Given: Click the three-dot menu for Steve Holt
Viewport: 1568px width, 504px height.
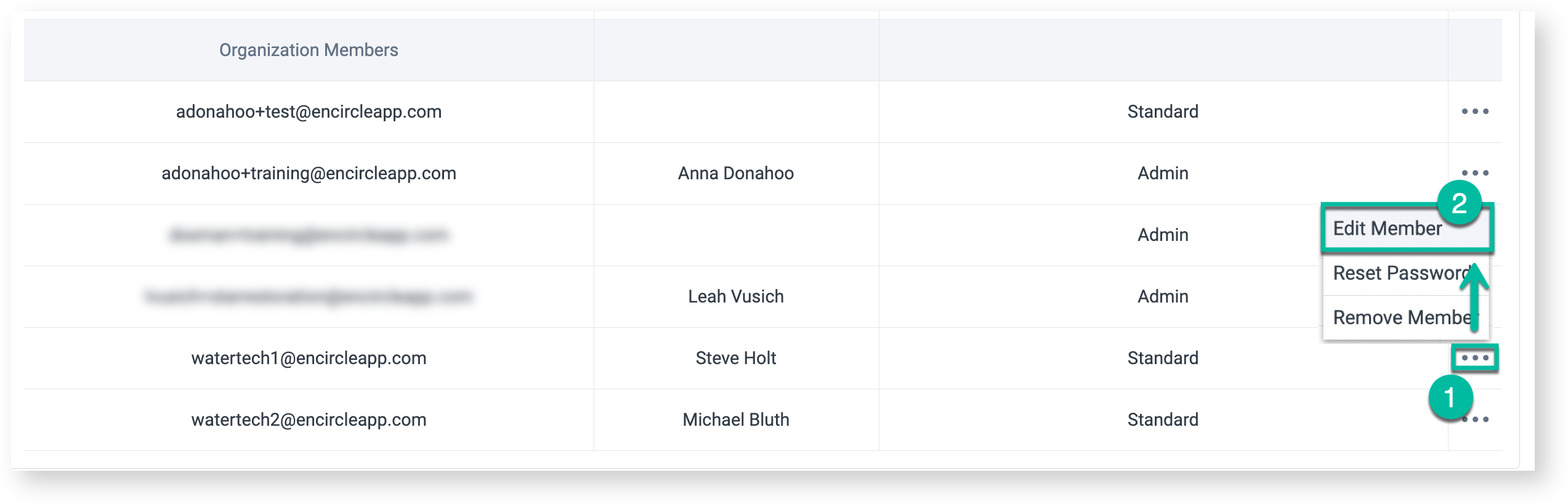Looking at the screenshot, I should (x=1475, y=358).
